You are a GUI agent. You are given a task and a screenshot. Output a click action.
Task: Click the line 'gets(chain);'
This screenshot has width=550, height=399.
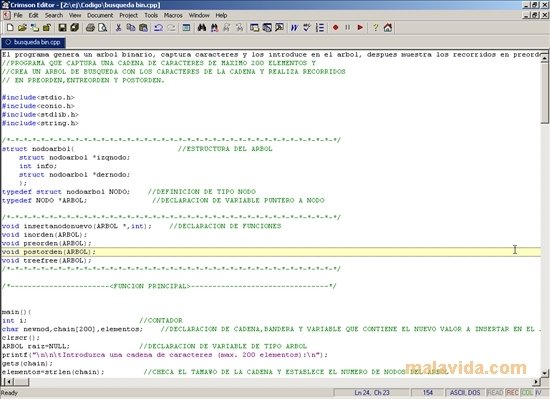(x=27, y=363)
